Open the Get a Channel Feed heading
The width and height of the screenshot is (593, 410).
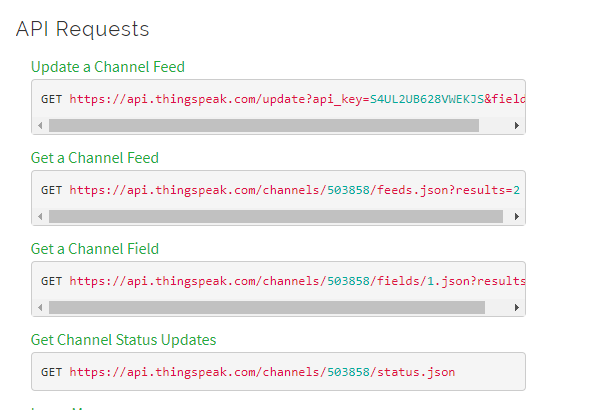(95, 158)
